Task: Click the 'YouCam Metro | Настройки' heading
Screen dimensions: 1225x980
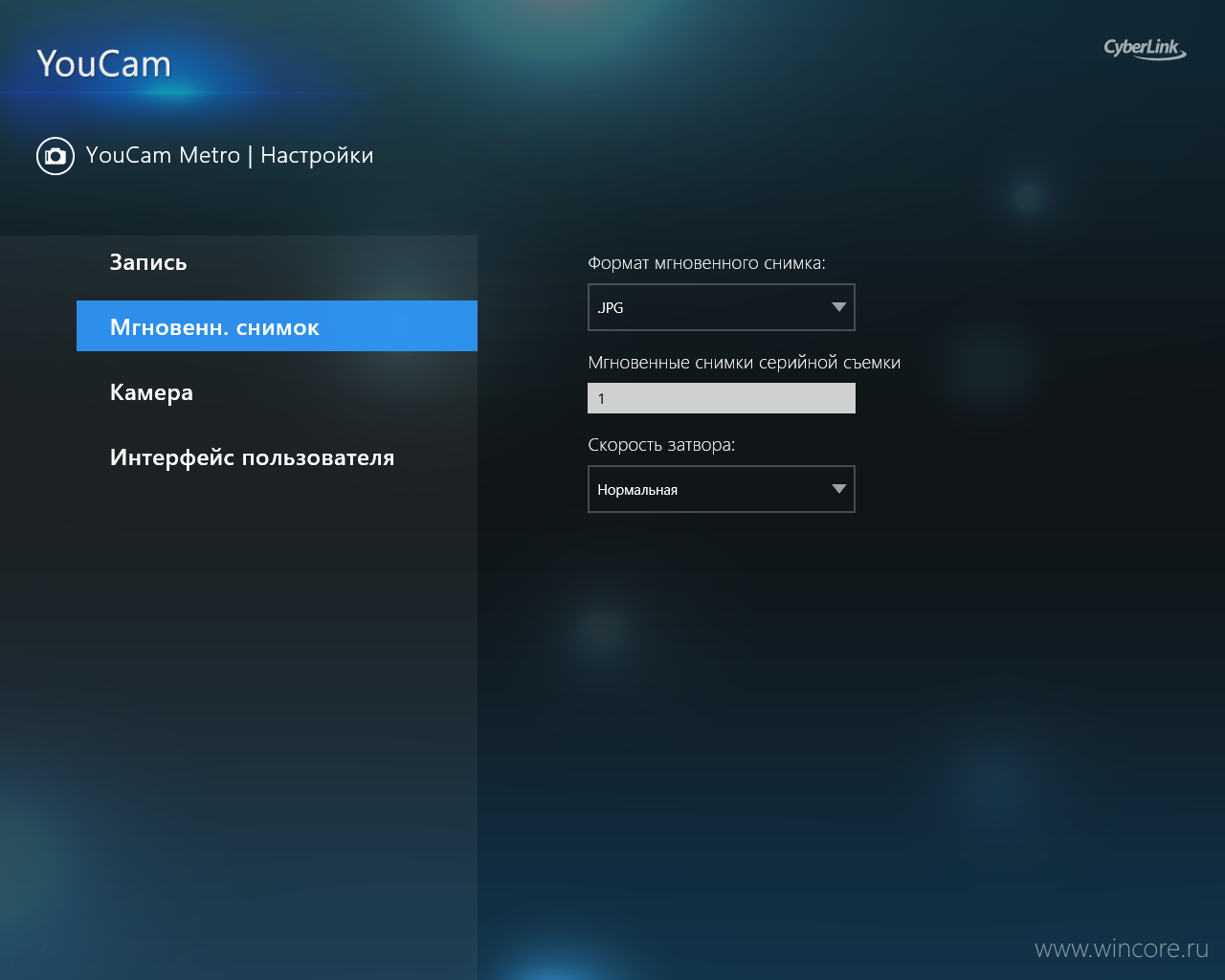Action: (230, 155)
